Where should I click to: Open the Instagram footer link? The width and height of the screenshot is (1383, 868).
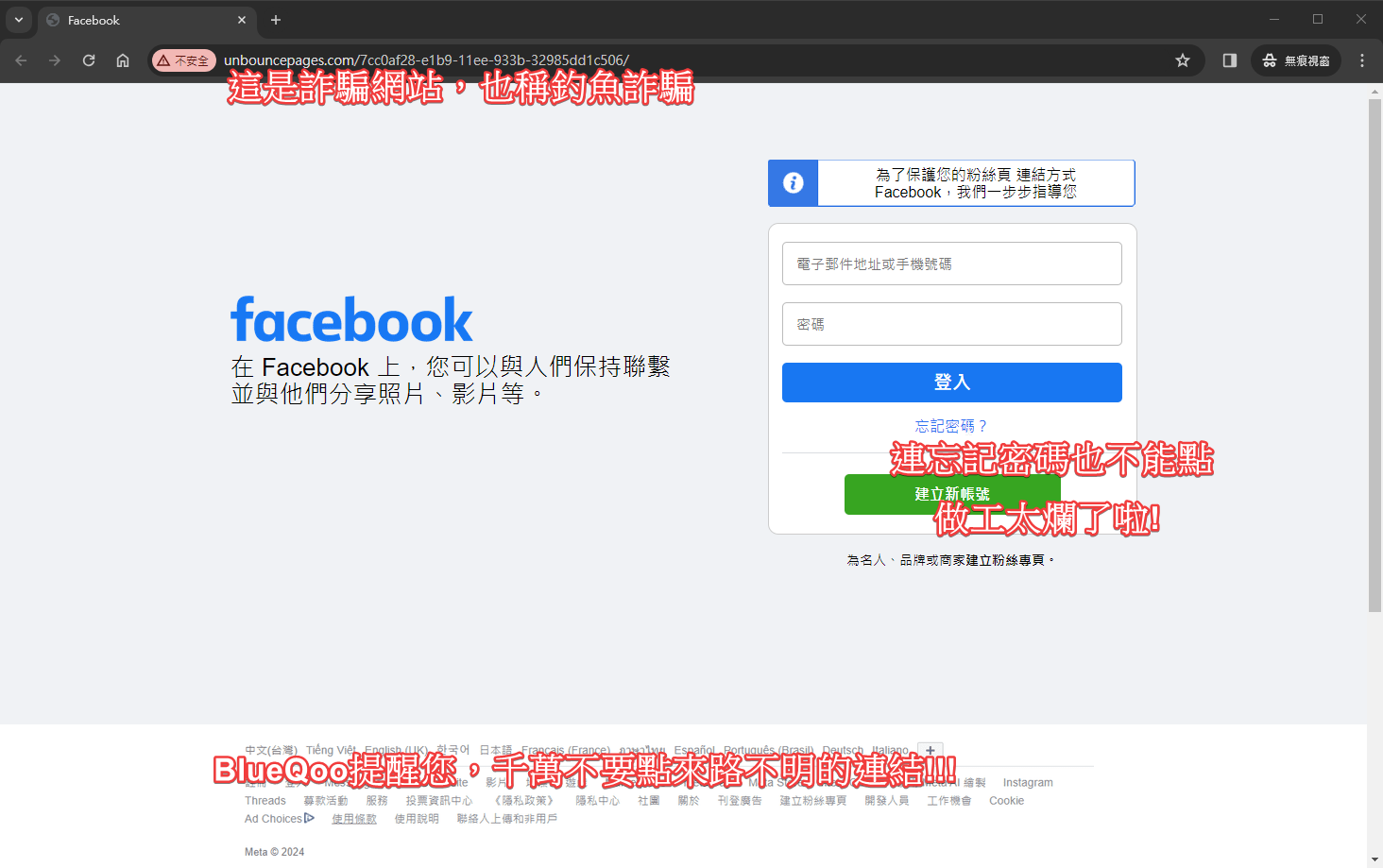tap(1027, 783)
